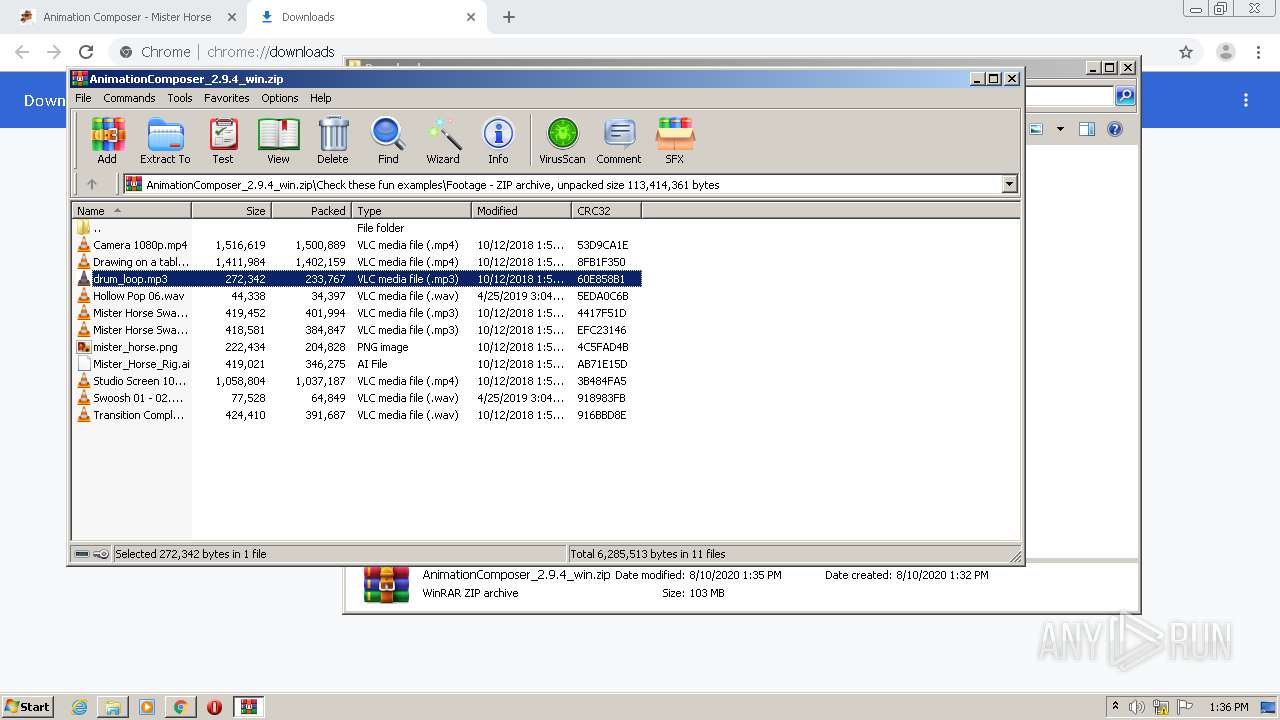
Task: Click the SFX toolbar icon
Action: [675, 140]
